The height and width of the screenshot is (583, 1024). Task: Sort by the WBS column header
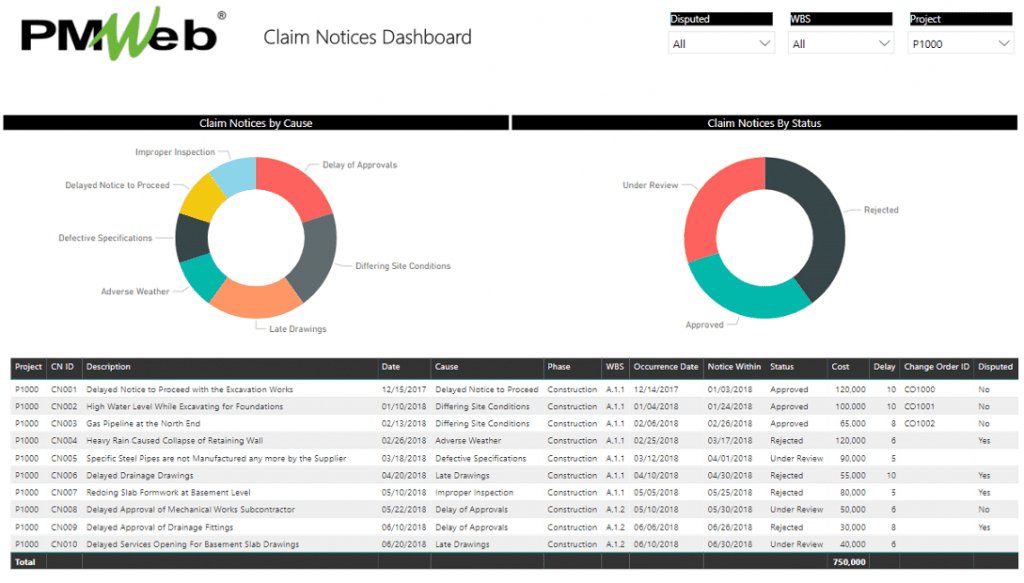coord(615,367)
